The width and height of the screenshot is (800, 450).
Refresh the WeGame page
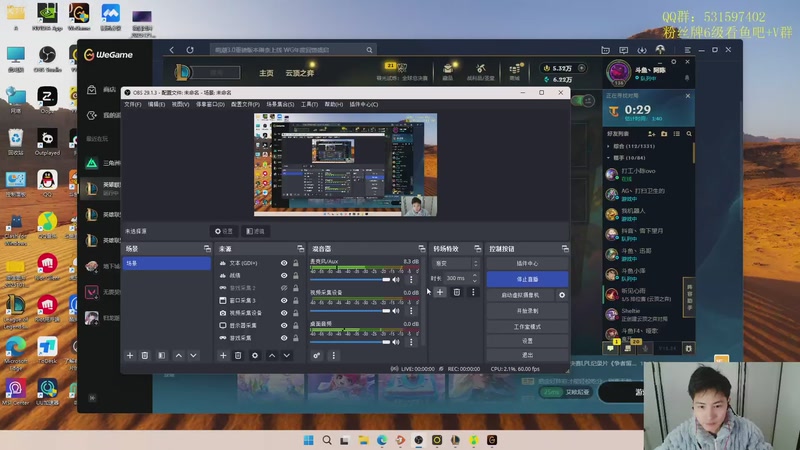click(190, 50)
